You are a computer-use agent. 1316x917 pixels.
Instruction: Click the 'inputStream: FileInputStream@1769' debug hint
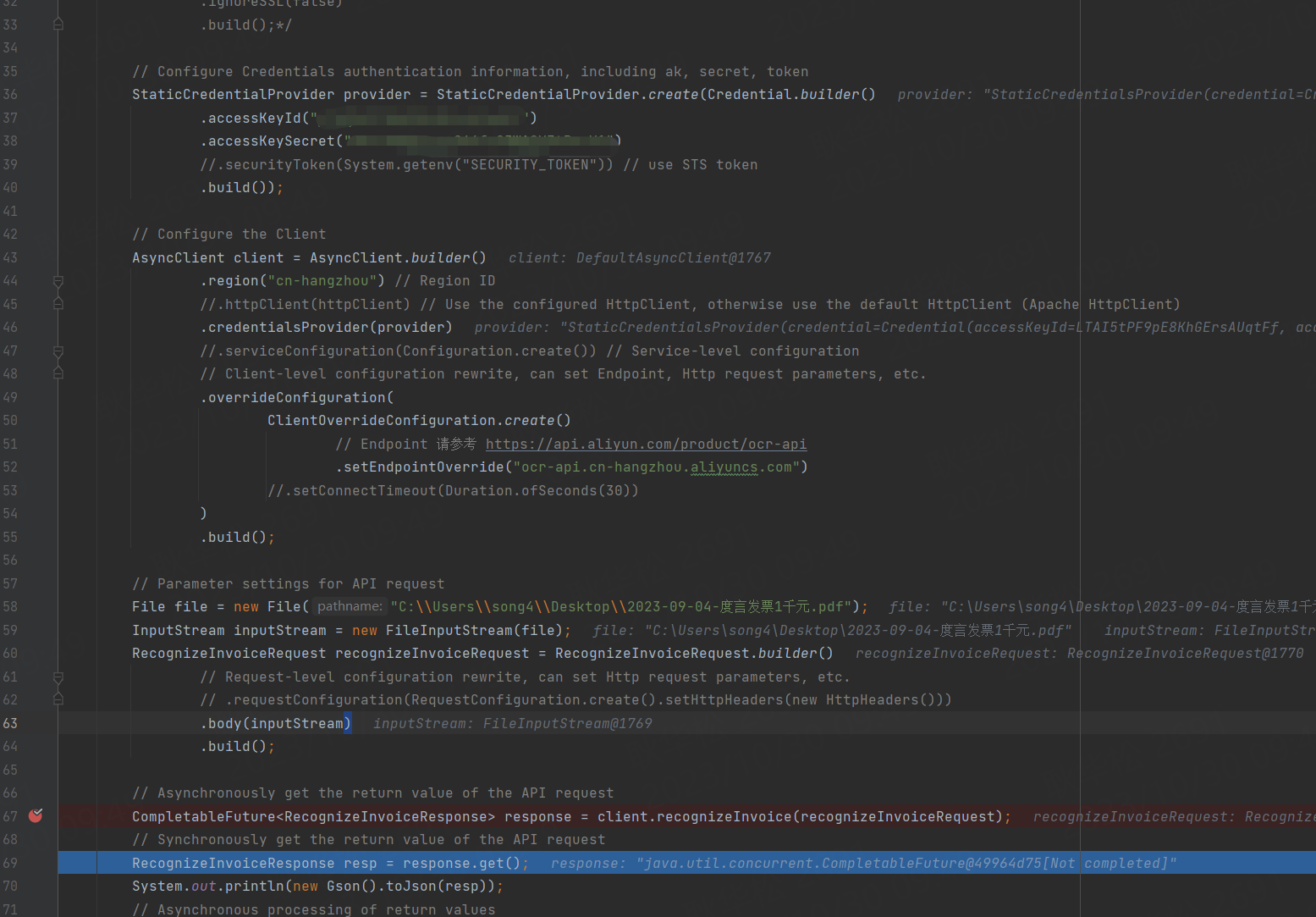tap(513, 723)
